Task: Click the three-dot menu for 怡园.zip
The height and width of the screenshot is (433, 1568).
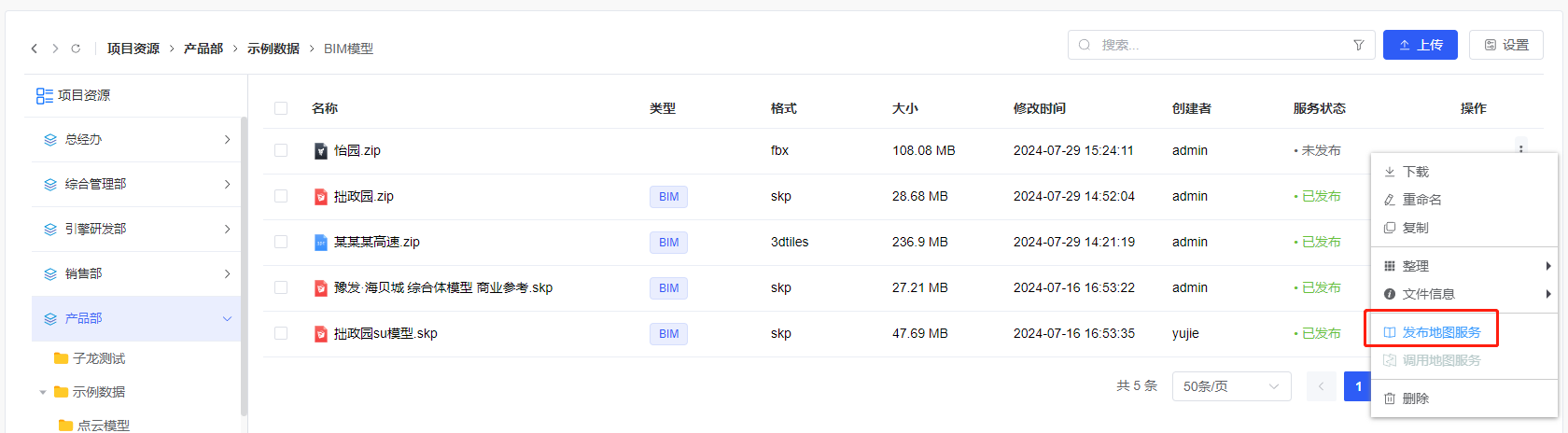Action: pos(1520,148)
